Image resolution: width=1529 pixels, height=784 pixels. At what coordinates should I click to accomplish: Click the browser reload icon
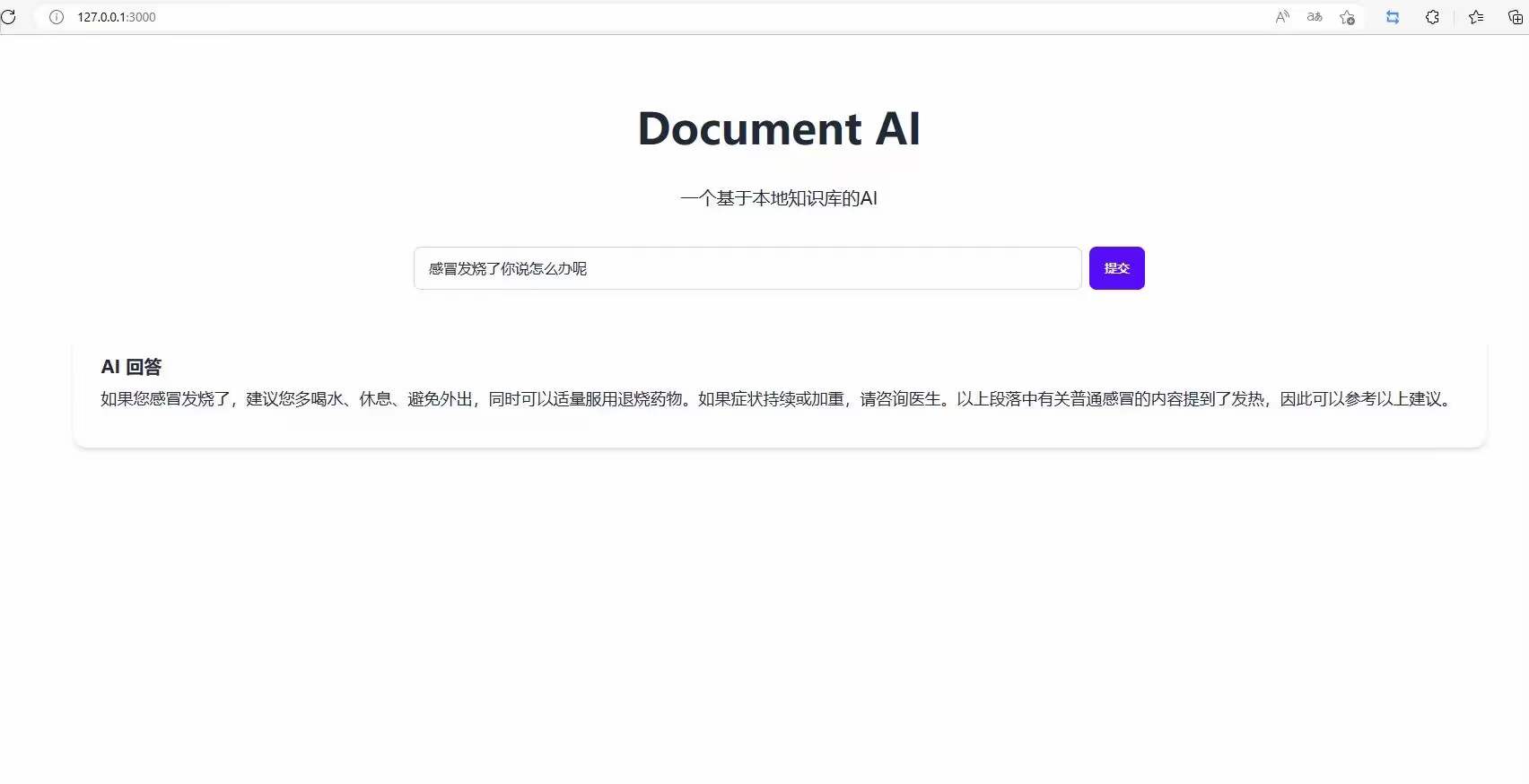8,17
